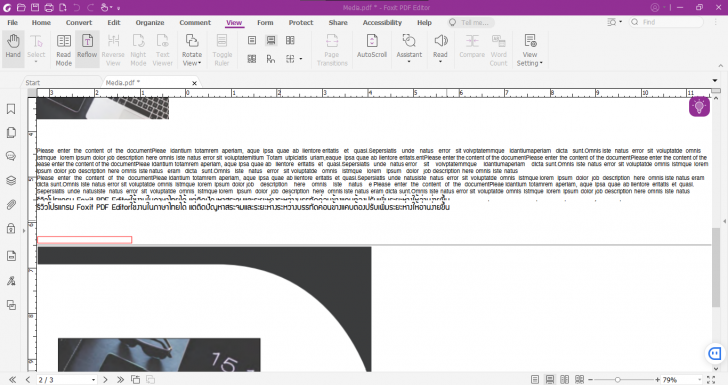Expand the Customize Quick Access toolbar arrow

(119, 8)
